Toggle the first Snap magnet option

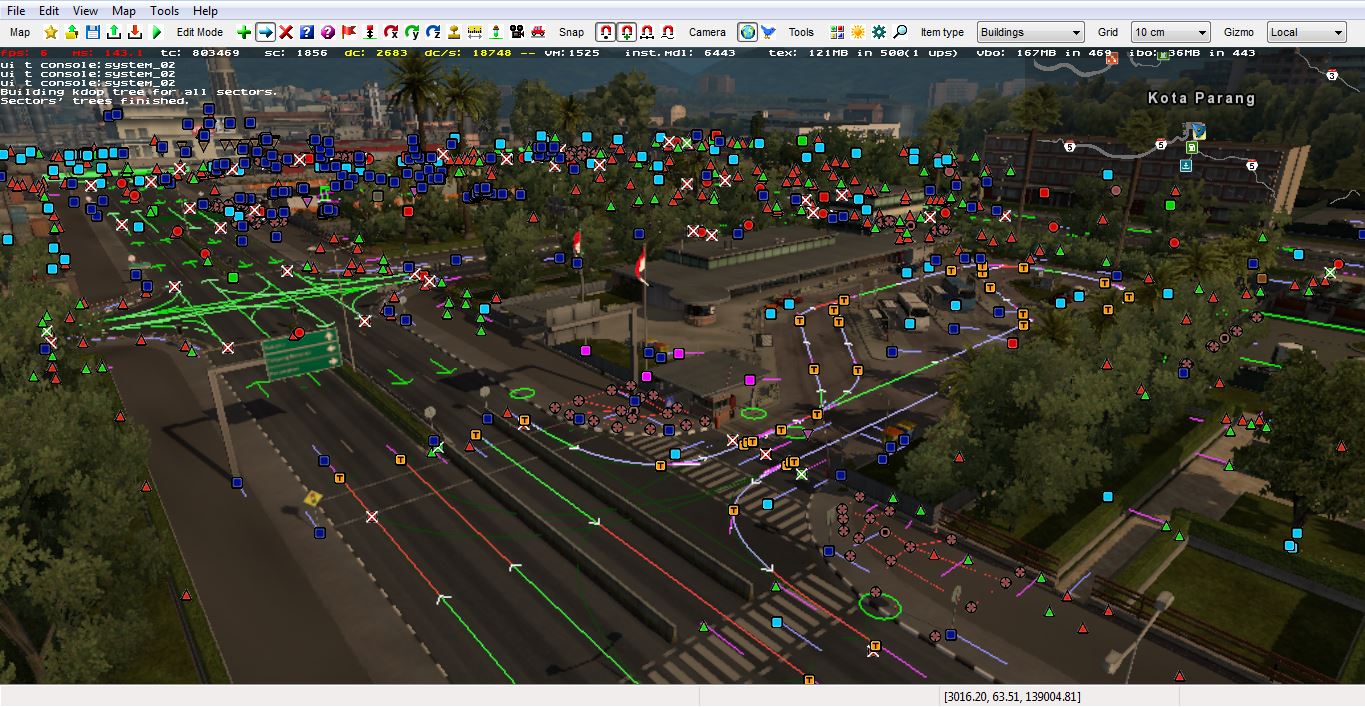pyautogui.click(x=605, y=32)
